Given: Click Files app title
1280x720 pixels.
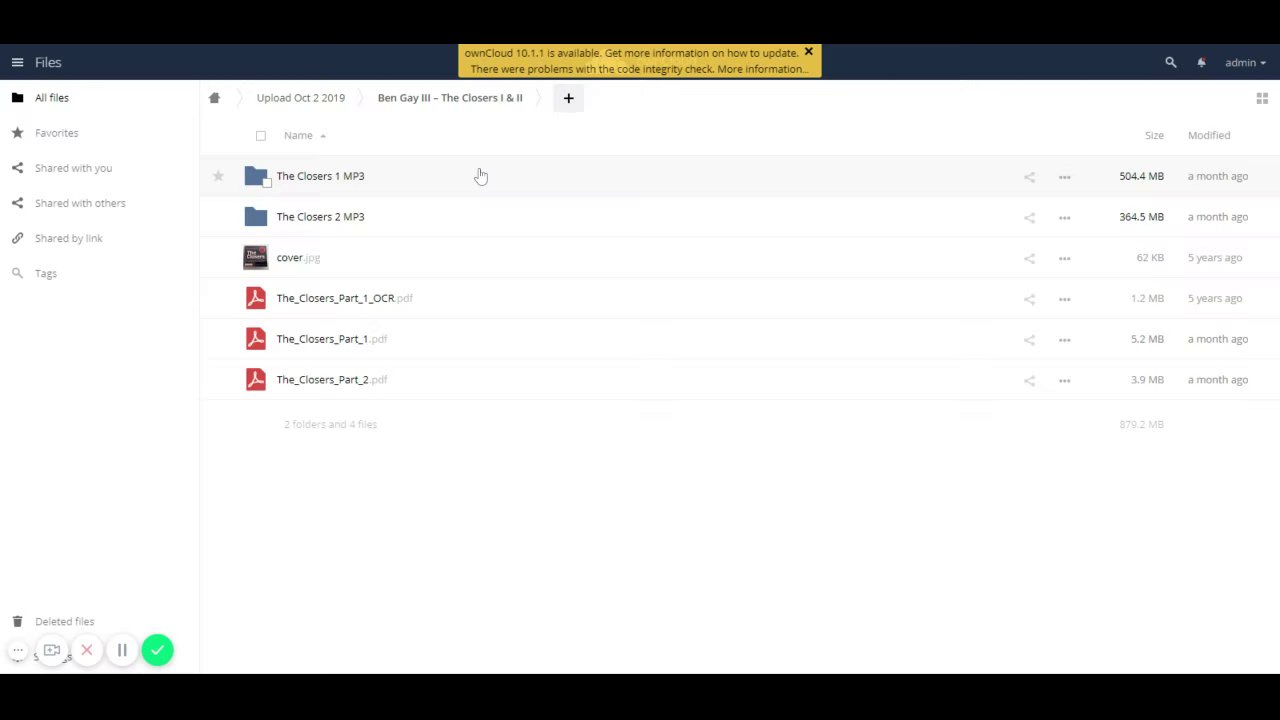Looking at the screenshot, I should (48, 62).
